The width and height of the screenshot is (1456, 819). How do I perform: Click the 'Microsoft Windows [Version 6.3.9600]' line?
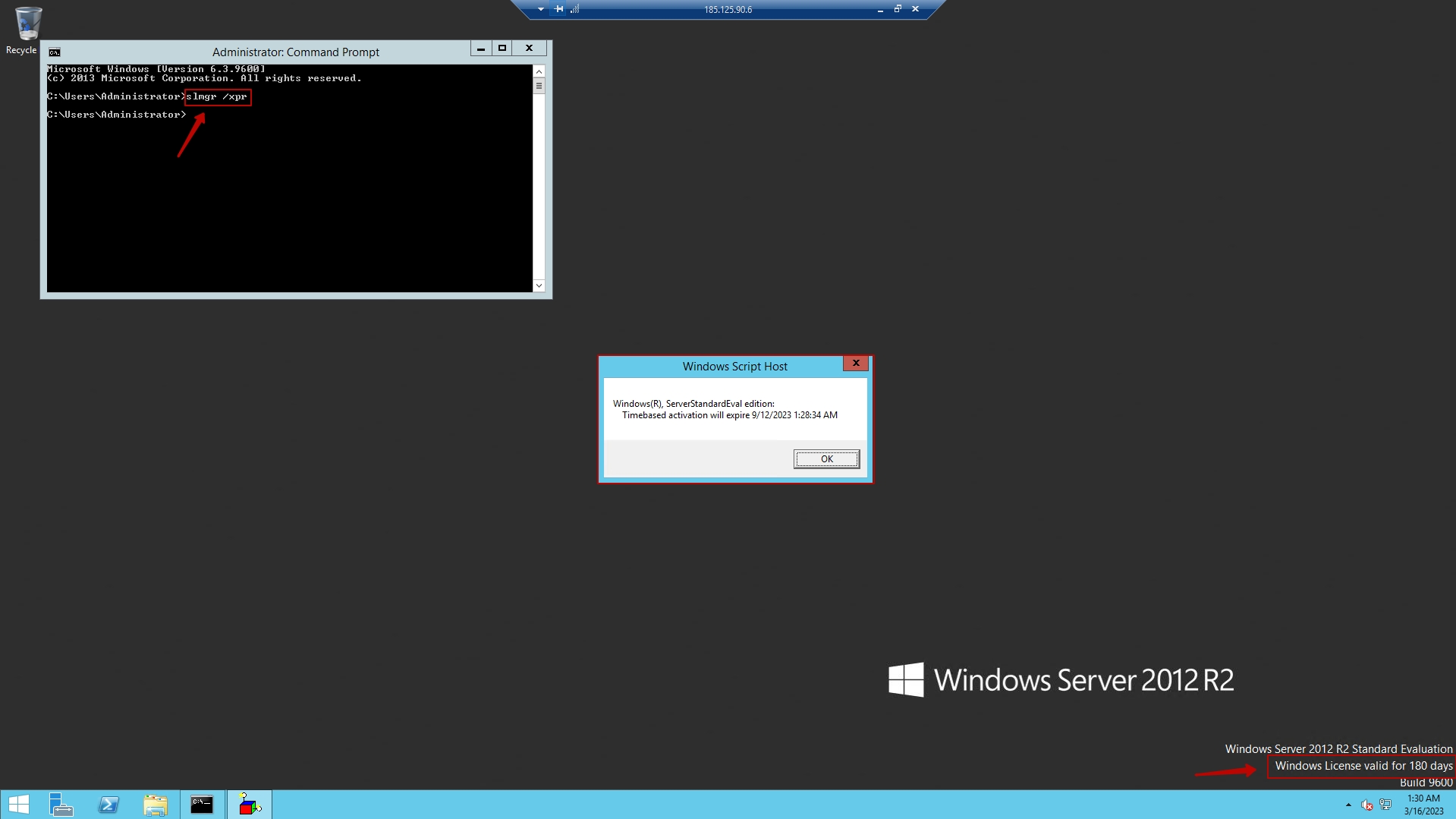pos(156,69)
